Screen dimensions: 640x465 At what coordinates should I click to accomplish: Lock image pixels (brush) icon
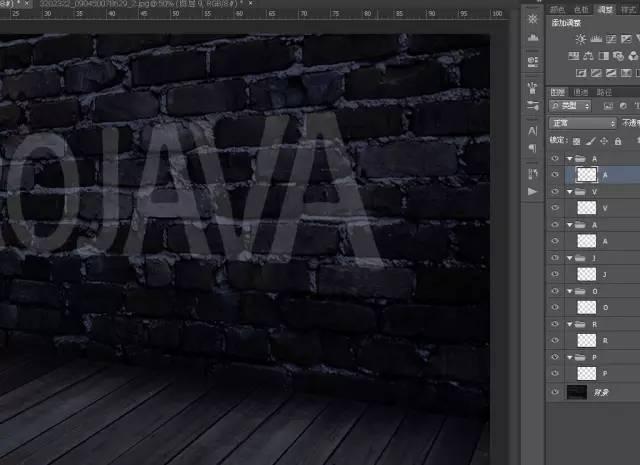[590, 141]
